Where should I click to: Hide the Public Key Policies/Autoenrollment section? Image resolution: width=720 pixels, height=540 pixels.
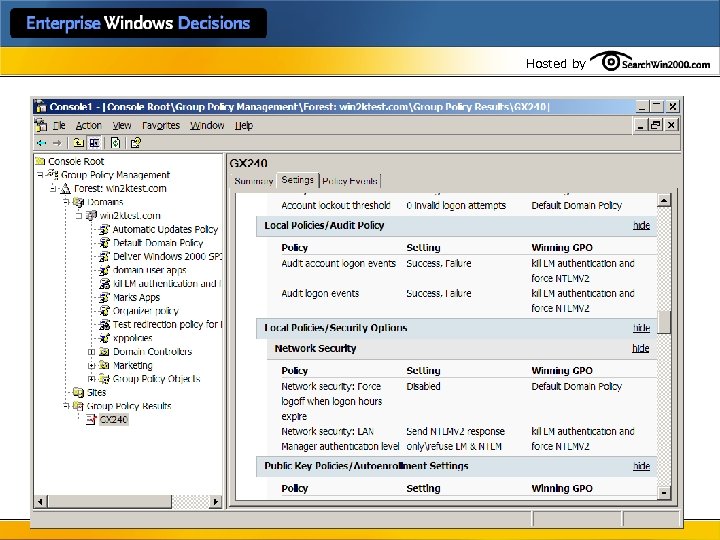point(641,466)
